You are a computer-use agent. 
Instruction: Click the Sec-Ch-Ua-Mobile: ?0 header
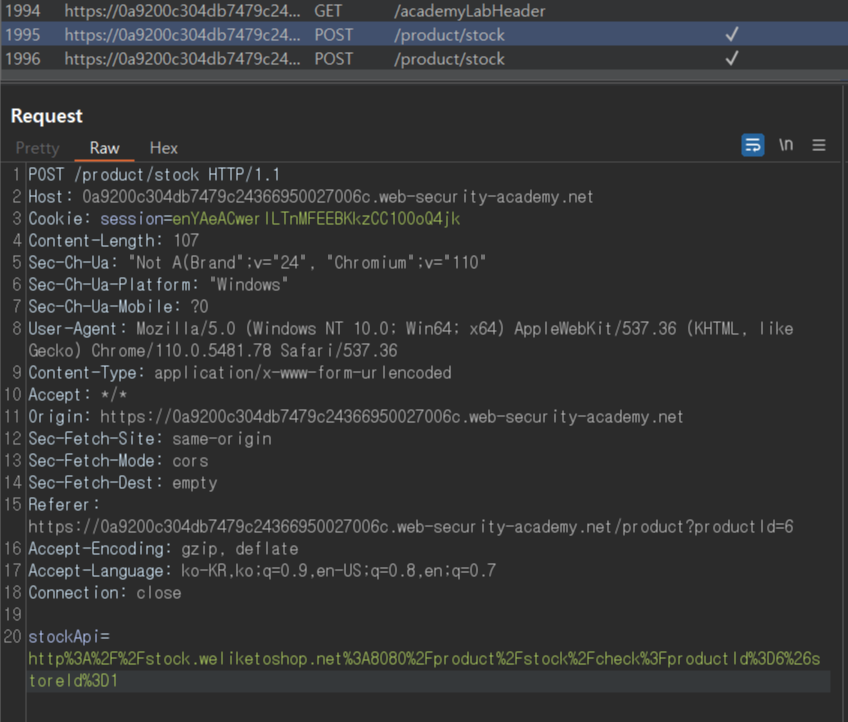[118, 307]
